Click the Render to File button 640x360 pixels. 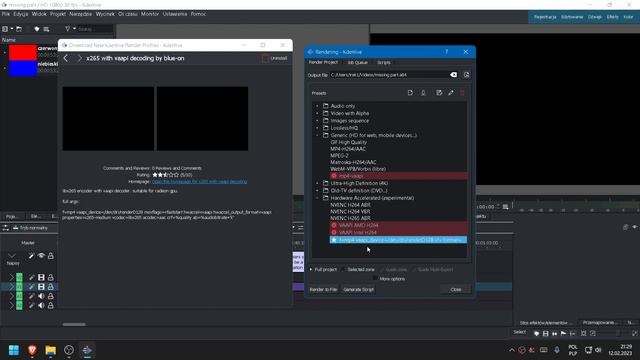[x=323, y=289]
